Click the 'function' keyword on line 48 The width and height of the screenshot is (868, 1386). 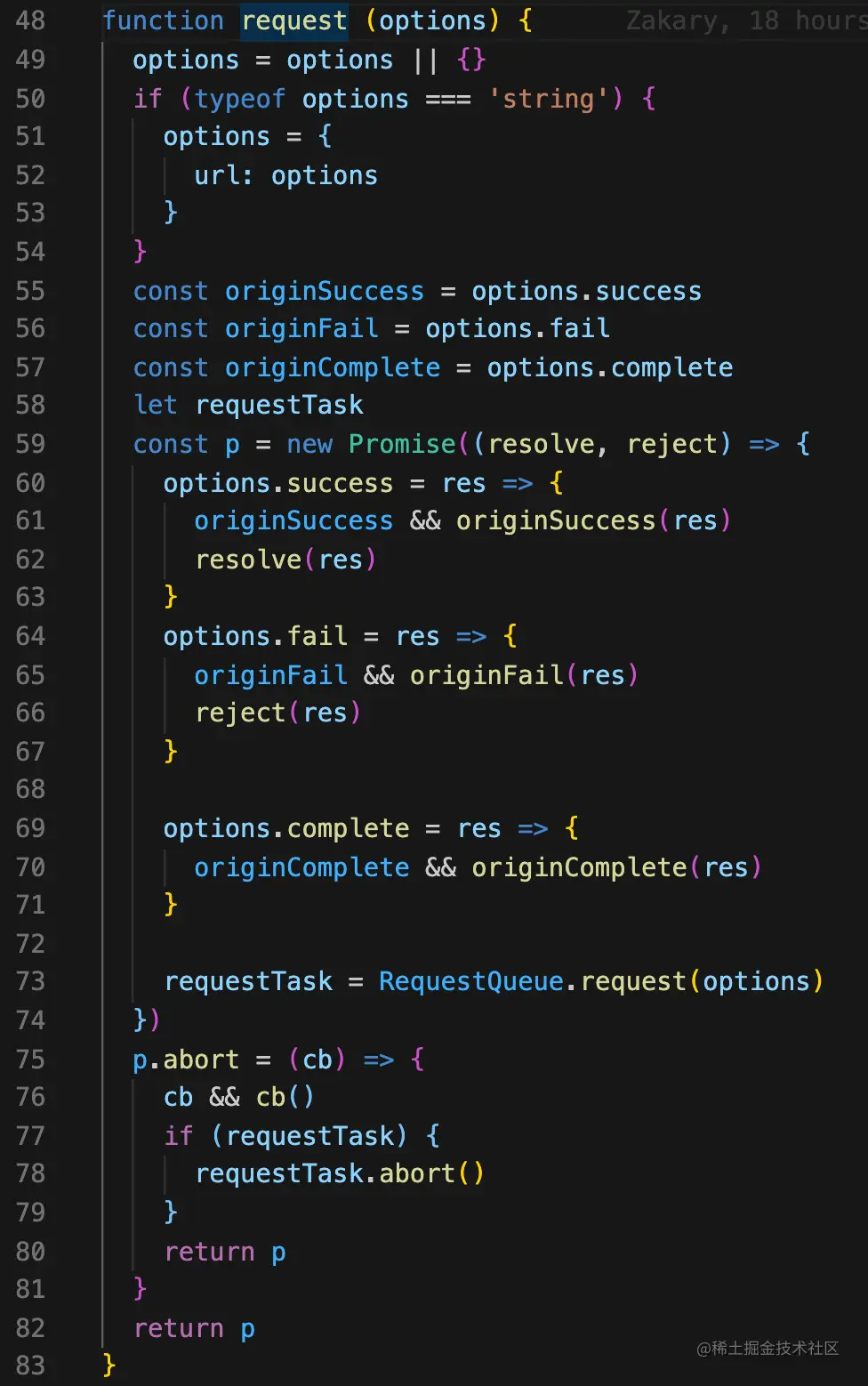pos(164,20)
